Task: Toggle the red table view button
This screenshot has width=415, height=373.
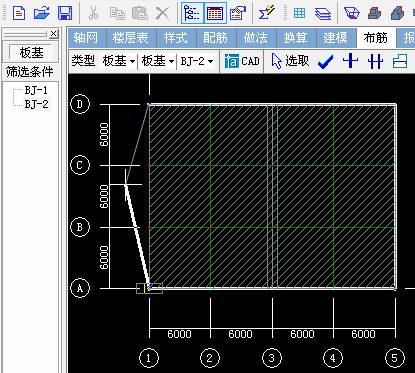Action: tap(215, 13)
